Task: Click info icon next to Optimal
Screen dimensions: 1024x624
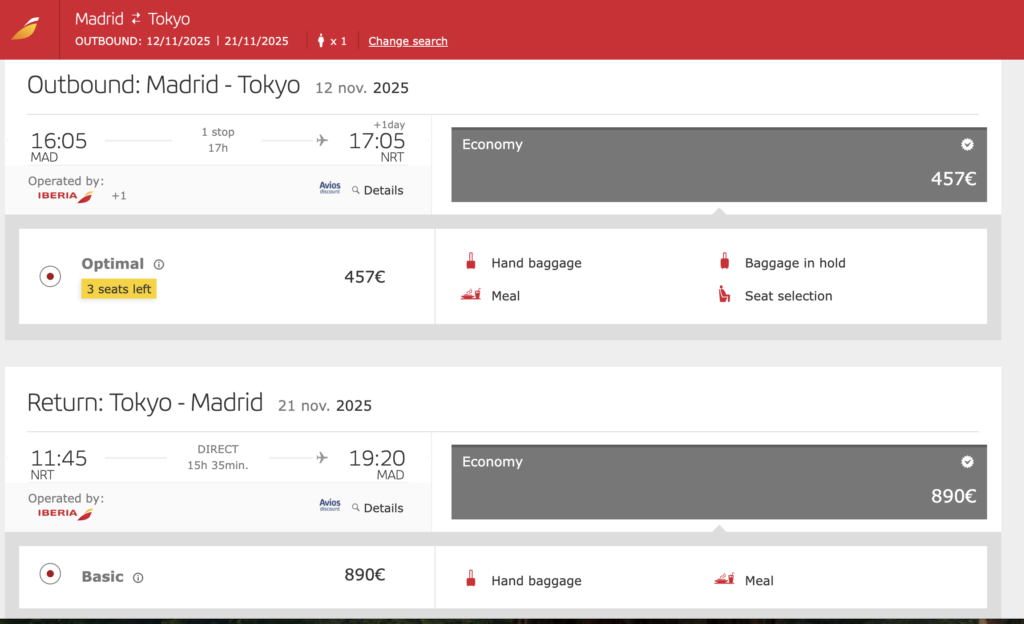Action: click(159, 264)
